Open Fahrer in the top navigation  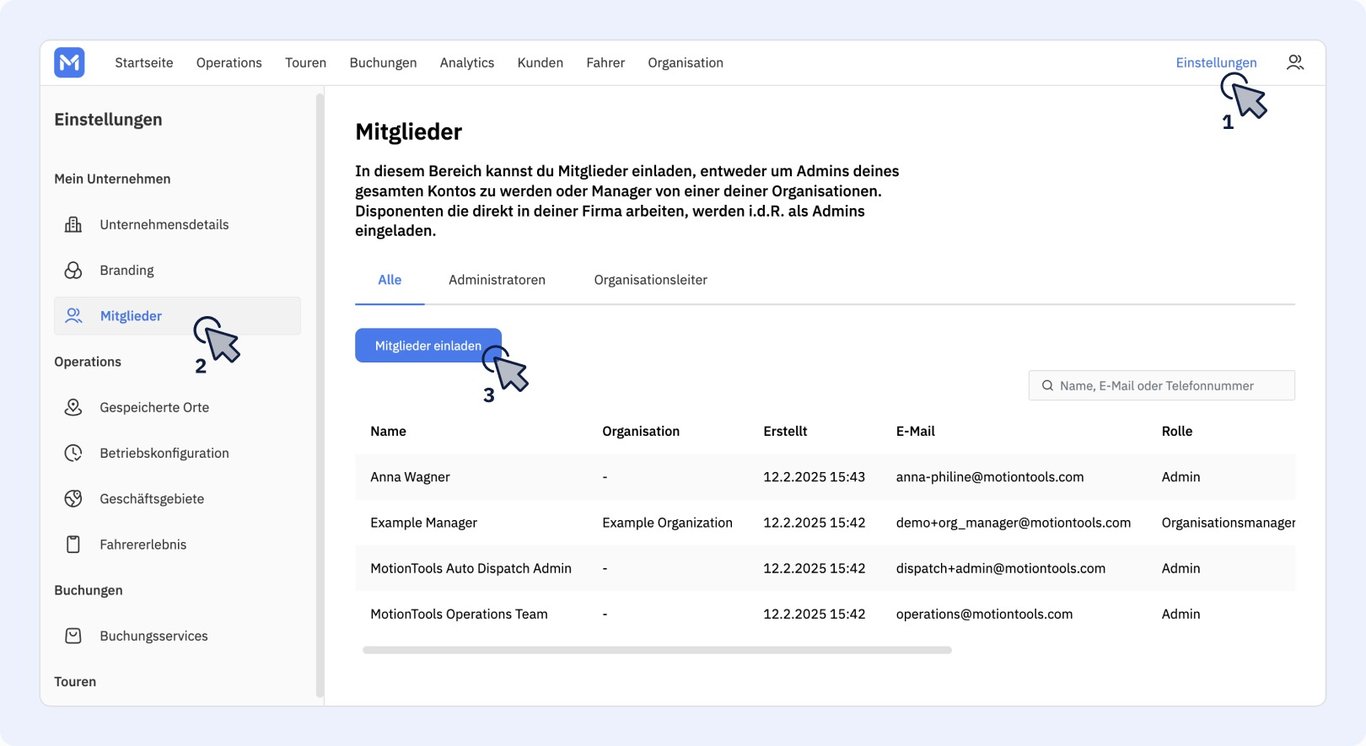[606, 62]
